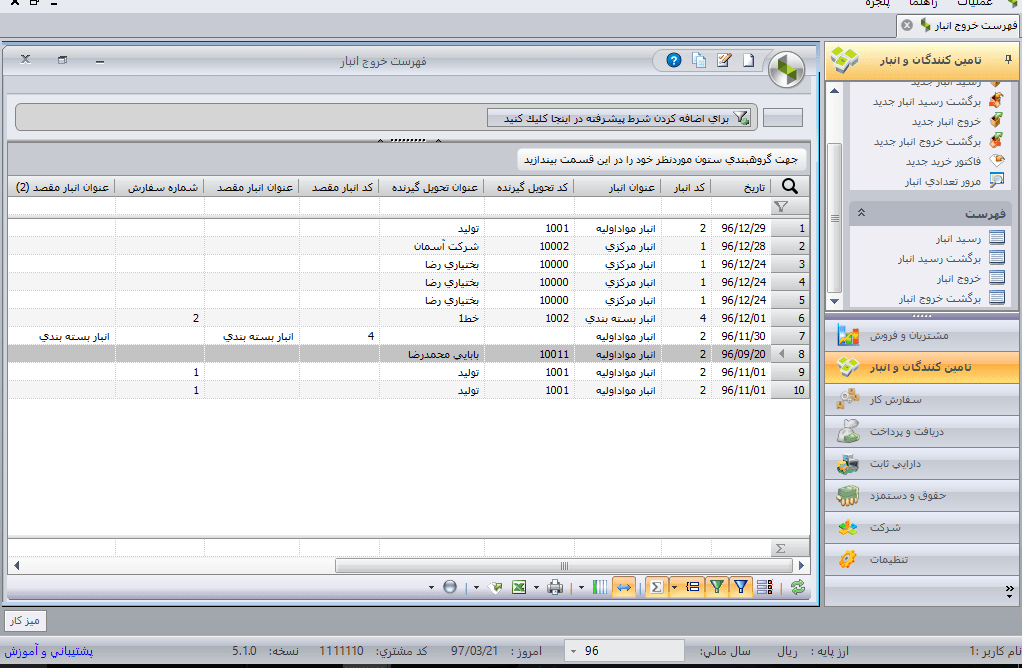The width and height of the screenshot is (1022, 668).
Task: Open dropdown arrow beside the column chooser
Action: point(581,587)
